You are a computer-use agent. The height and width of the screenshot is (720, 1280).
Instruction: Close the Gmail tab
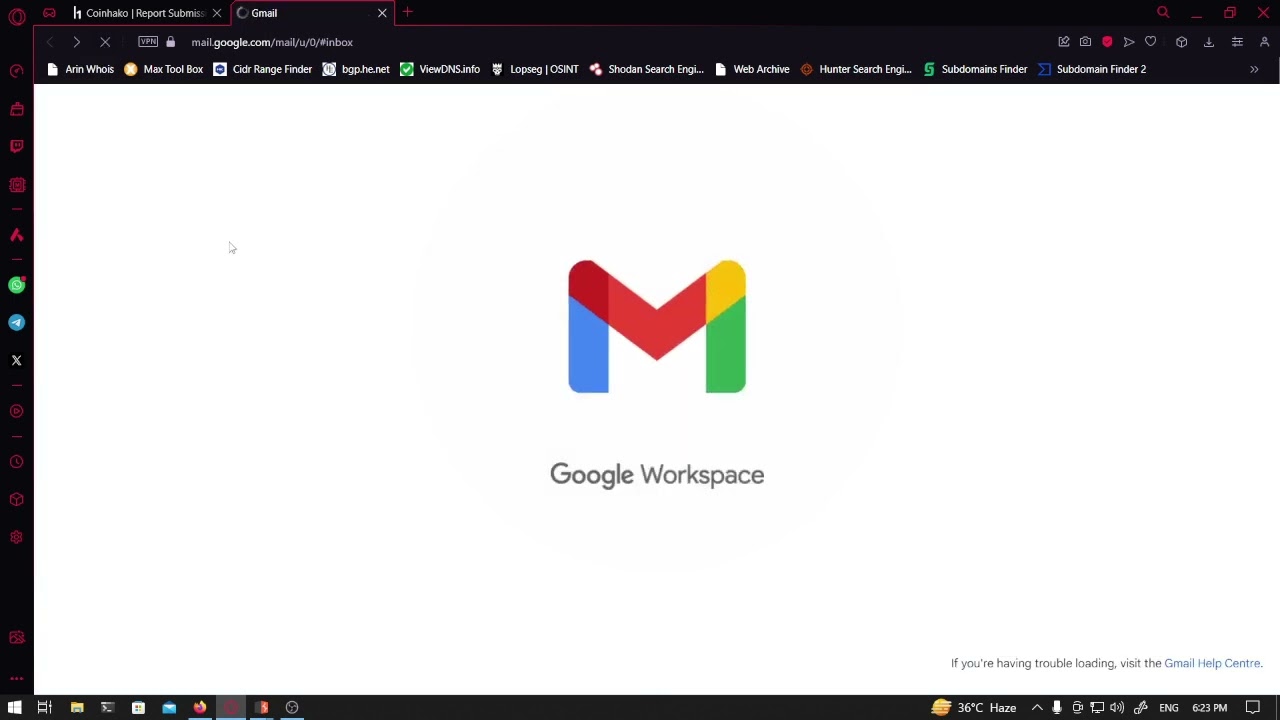tap(382, 13)
